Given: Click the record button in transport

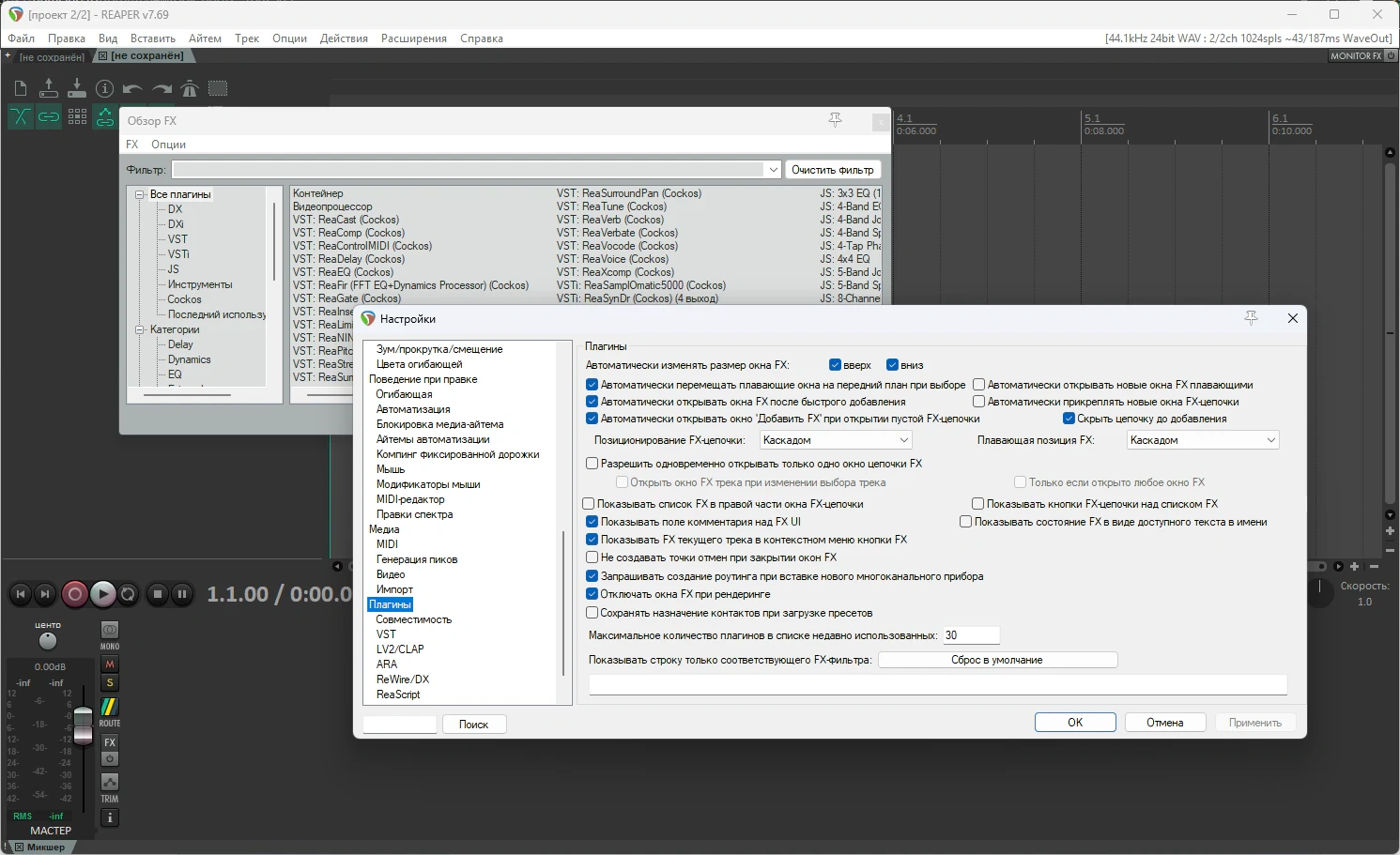Looking at the screenshot, I should click(74, 594).
